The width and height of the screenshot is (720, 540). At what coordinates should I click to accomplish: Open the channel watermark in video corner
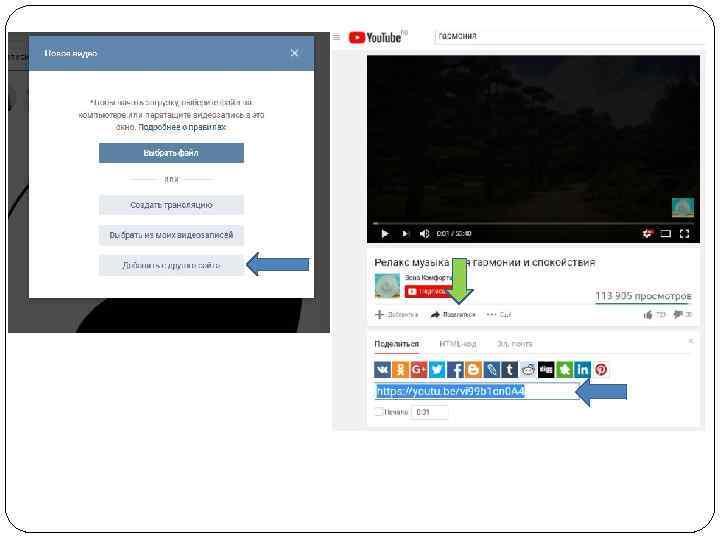683,208
